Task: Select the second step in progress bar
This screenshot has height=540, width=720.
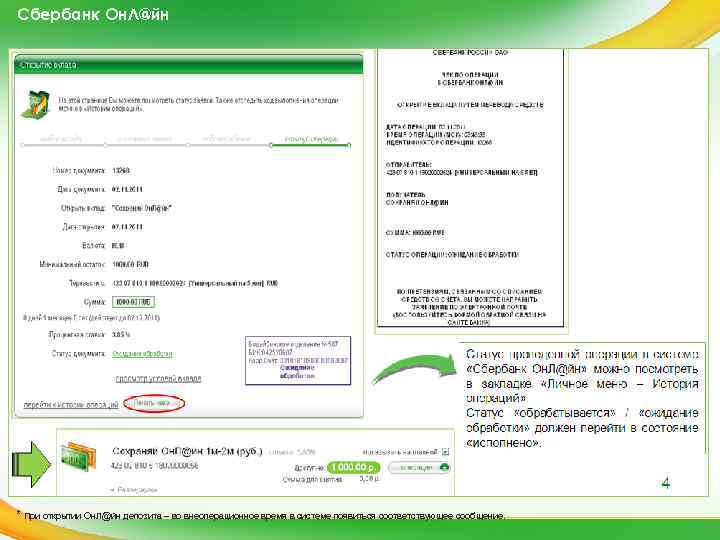Action: (x=145, y=139)
